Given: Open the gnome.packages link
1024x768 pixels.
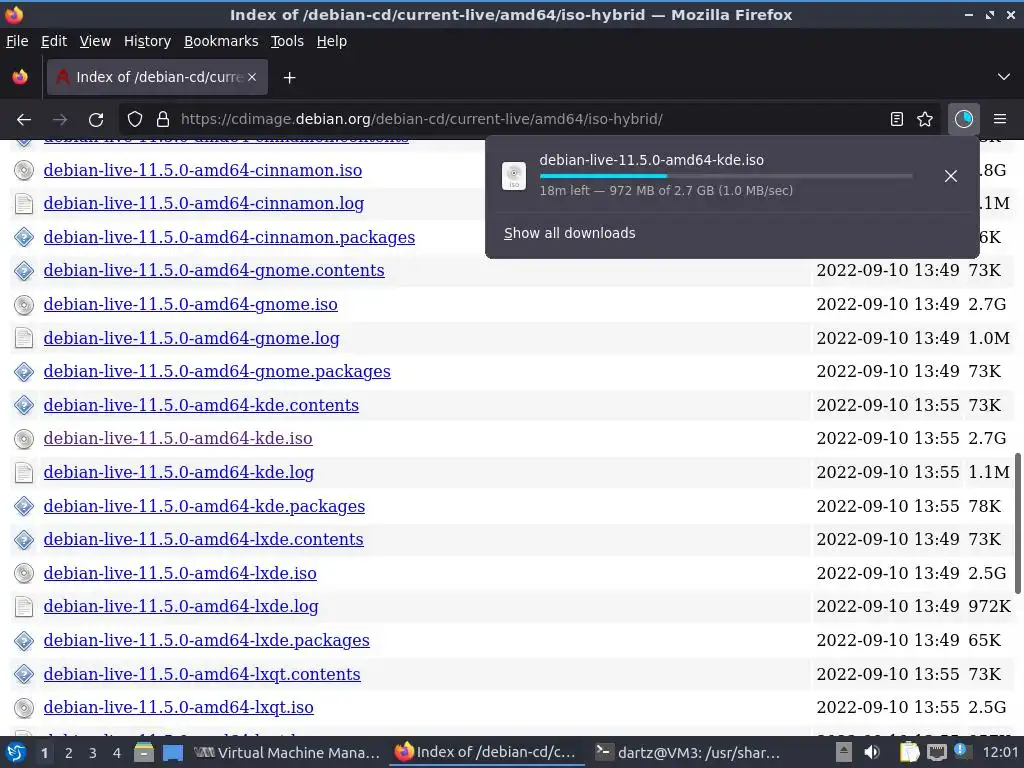Looking at the screenshot, I should [x=217, y=372].
